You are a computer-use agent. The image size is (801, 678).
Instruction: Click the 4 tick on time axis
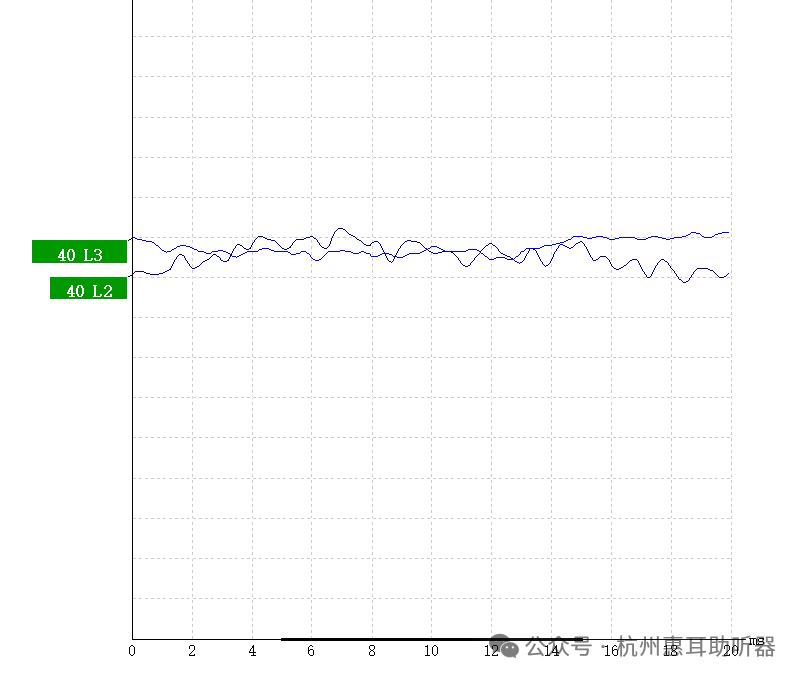252,651
